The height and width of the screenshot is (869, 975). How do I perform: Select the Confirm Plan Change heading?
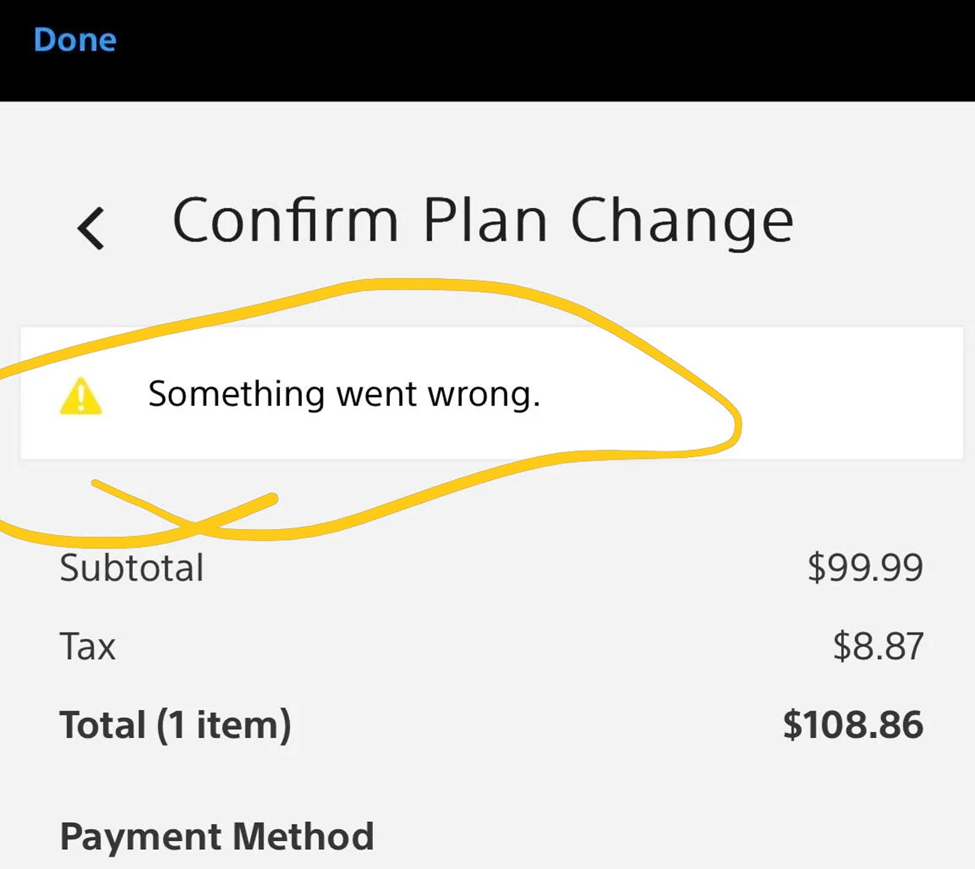(482, 221)
